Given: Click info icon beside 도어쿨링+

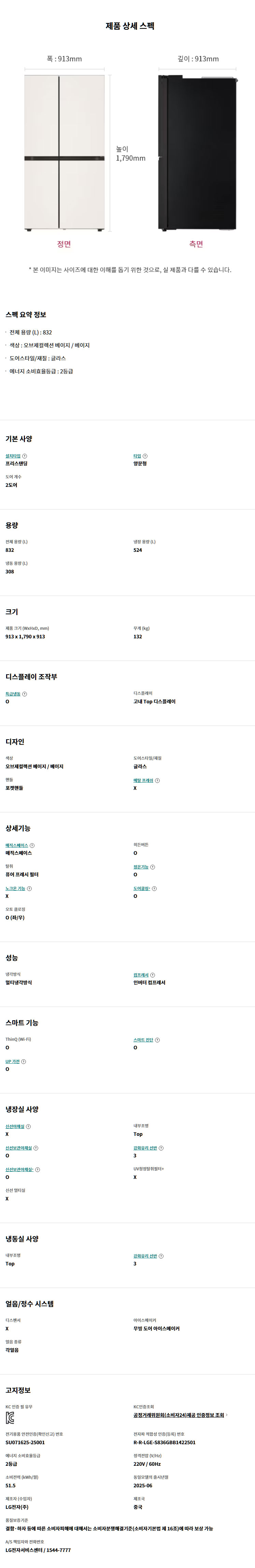Looking at the screenshot, I should pos(154,889).
